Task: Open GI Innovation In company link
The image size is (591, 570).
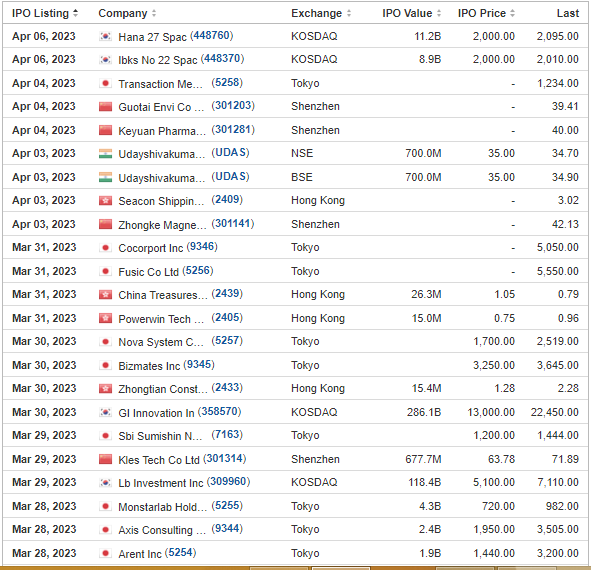Action: pos(156,413)
